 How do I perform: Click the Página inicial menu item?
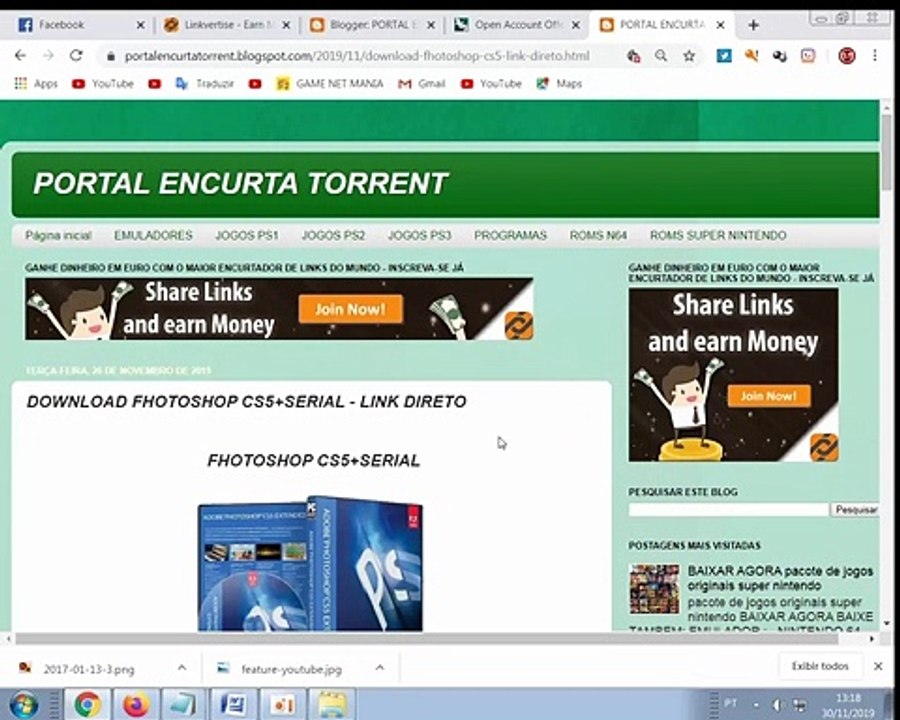coord(58,235)
